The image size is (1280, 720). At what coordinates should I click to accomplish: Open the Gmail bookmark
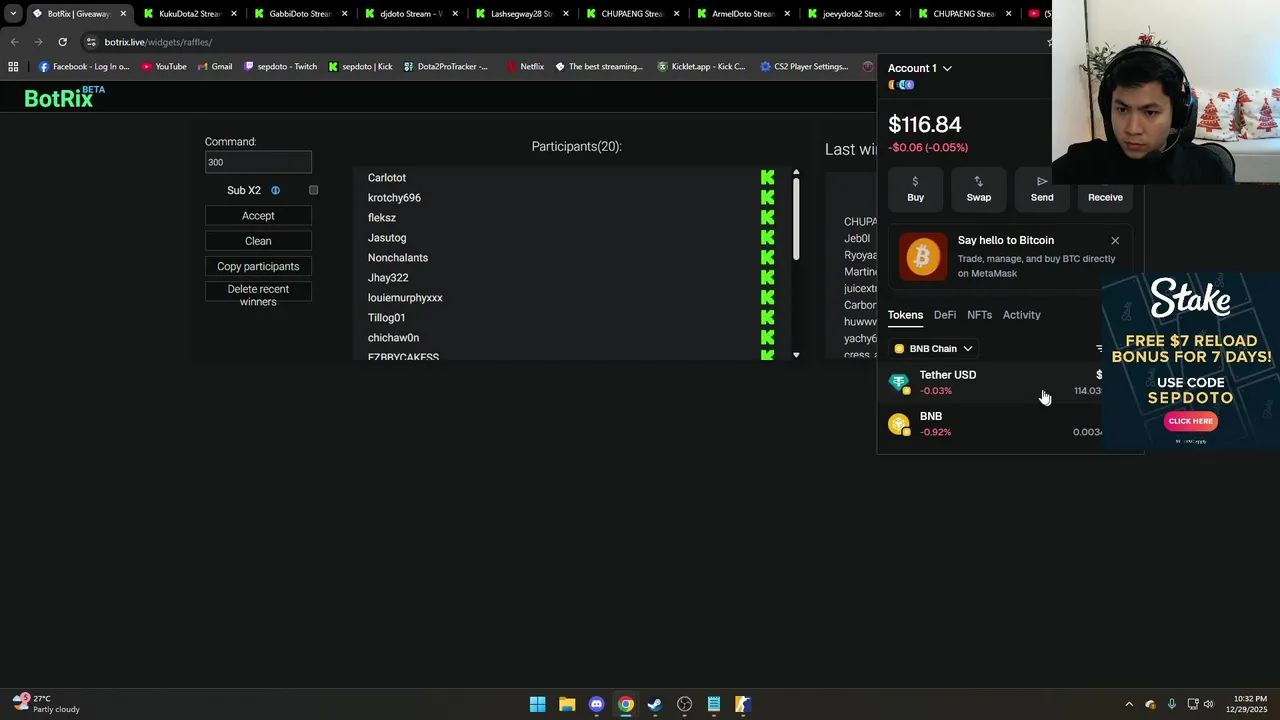click(x=215, y=67)
